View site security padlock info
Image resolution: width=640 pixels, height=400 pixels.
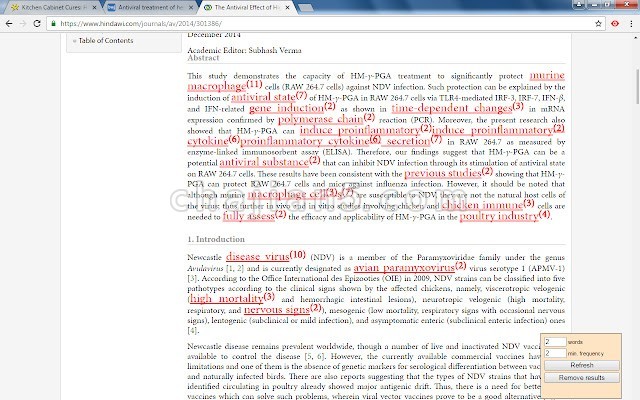pos(53,24)
